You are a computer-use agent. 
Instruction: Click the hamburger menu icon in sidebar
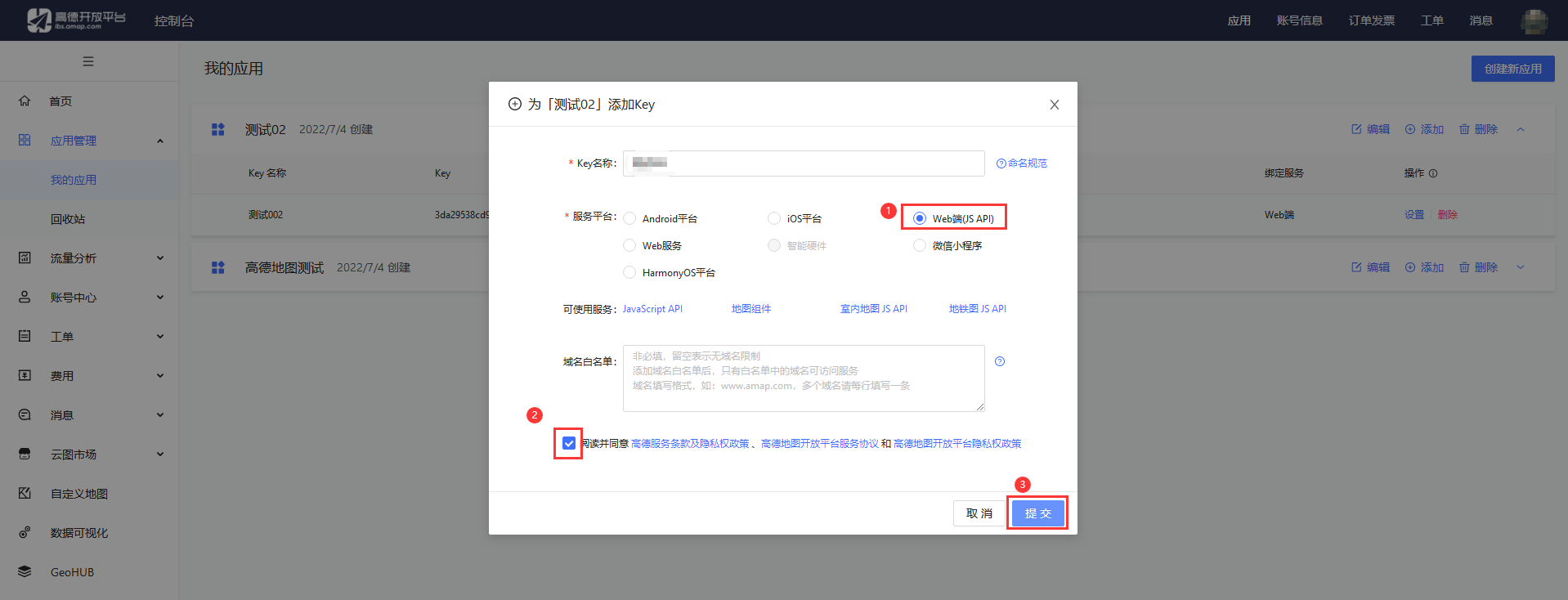(88, 61)
